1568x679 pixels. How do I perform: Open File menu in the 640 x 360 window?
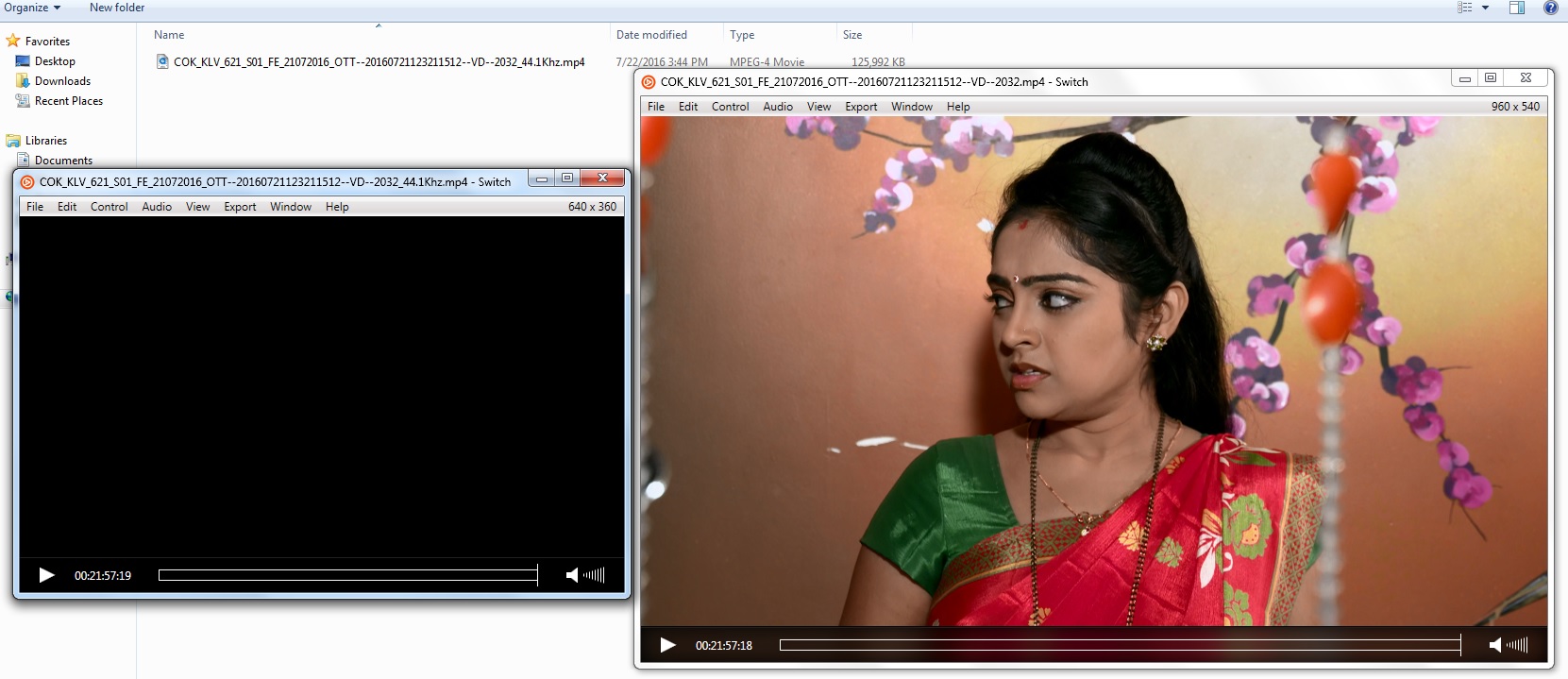point(35,207)
